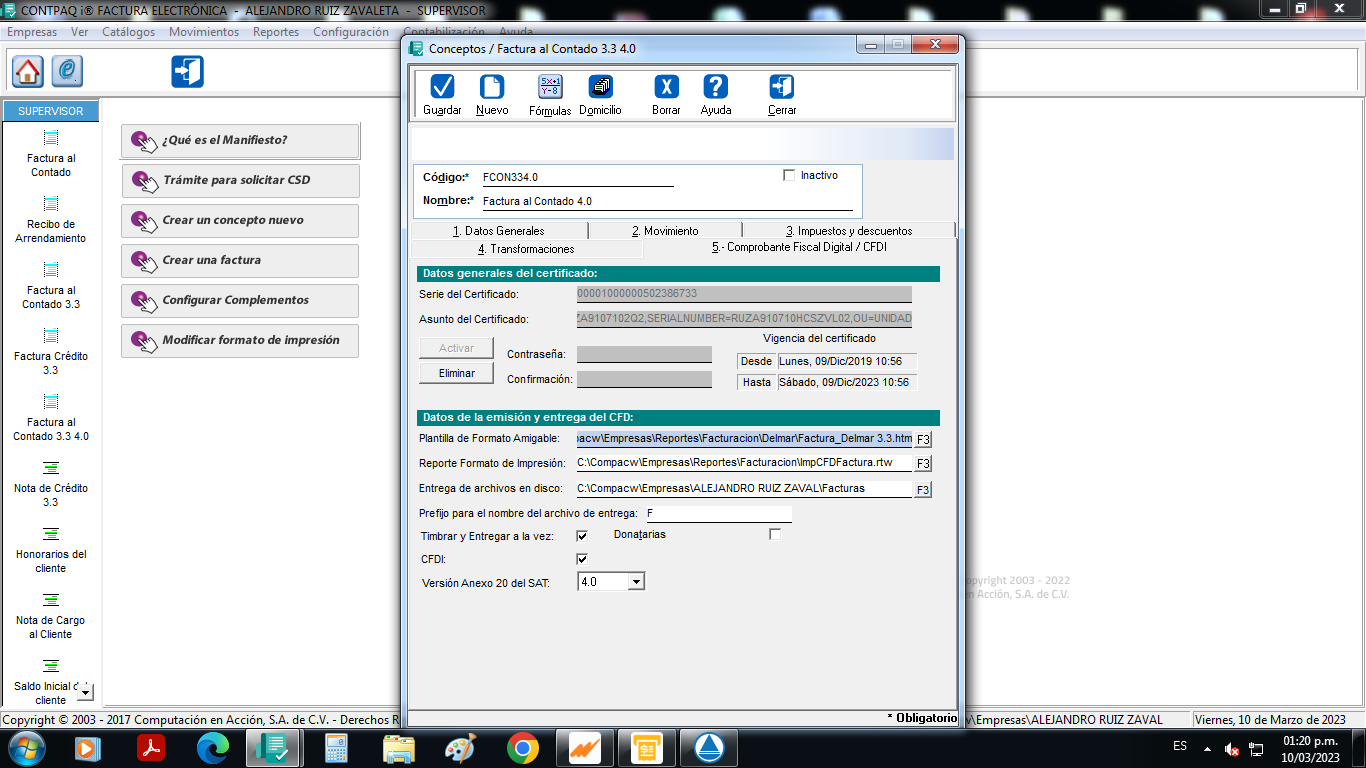Toggle the CFDI checkbox
Image resolution: width=1366 pixels, height=768 pixels.
coord(582,559)
